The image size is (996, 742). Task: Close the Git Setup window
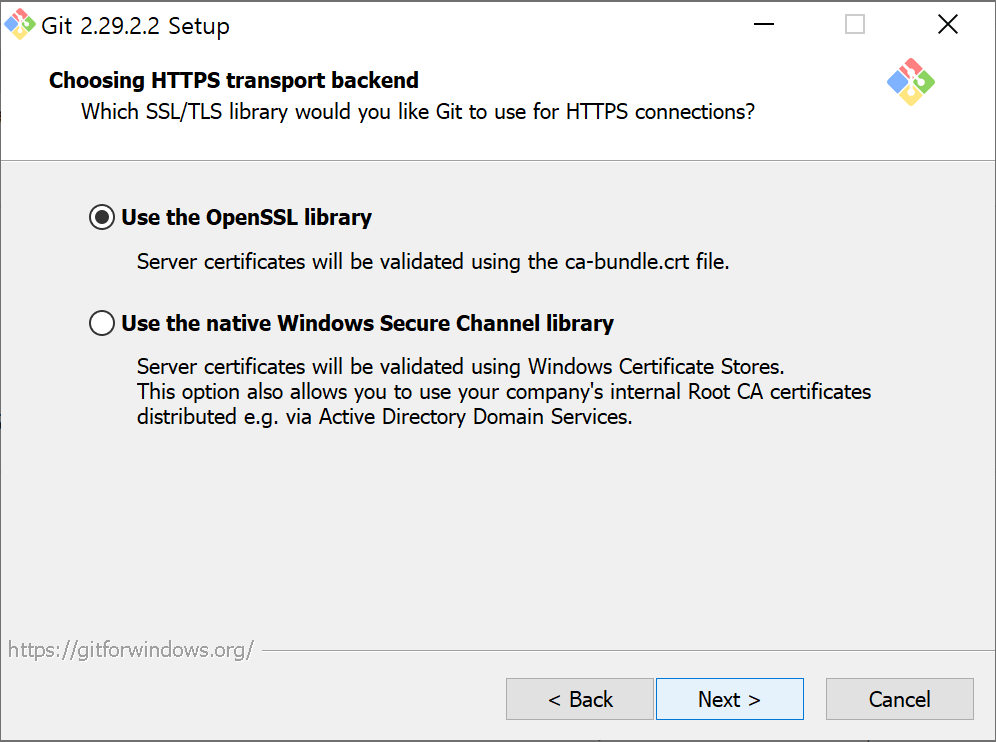click(948, 24)
